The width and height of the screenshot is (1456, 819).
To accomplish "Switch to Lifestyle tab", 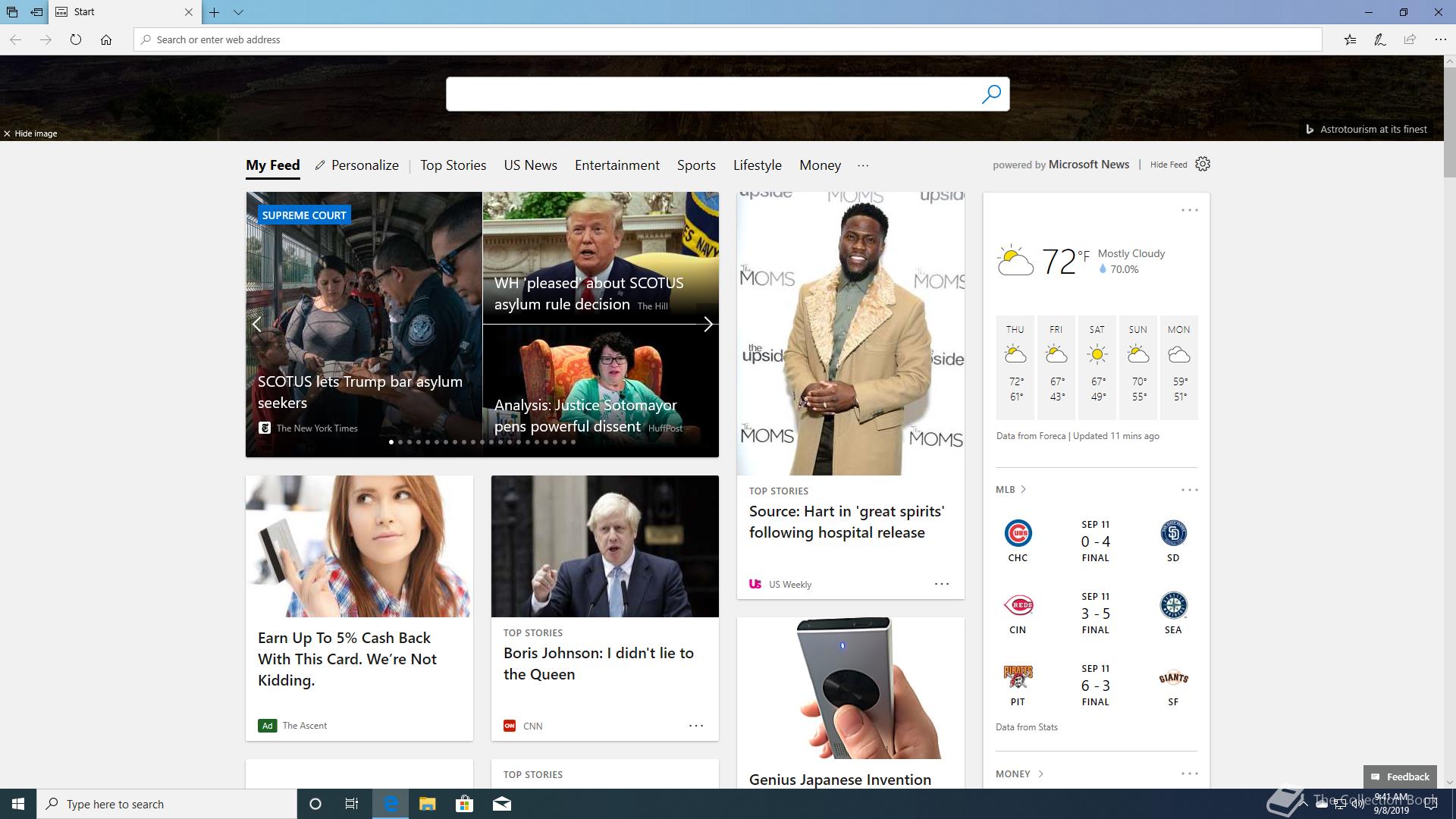I will (x=758, y=165).
